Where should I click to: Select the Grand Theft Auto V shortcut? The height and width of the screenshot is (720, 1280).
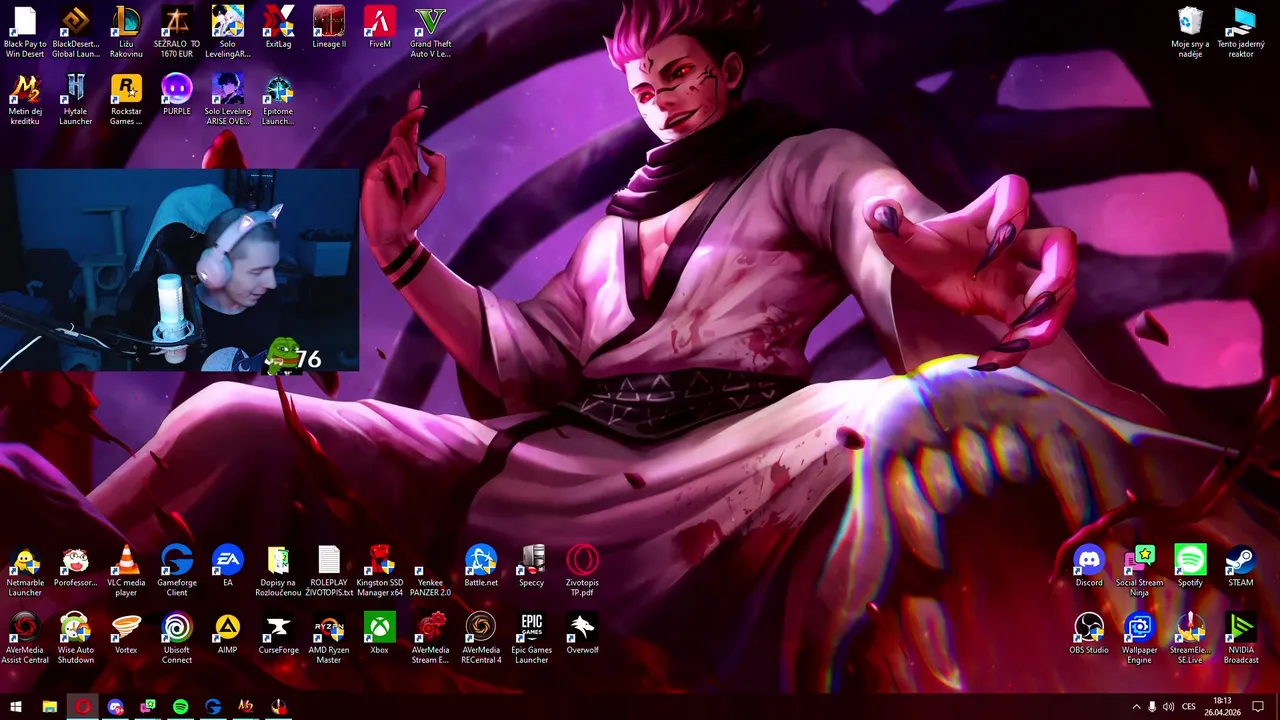tap(430, 32)
